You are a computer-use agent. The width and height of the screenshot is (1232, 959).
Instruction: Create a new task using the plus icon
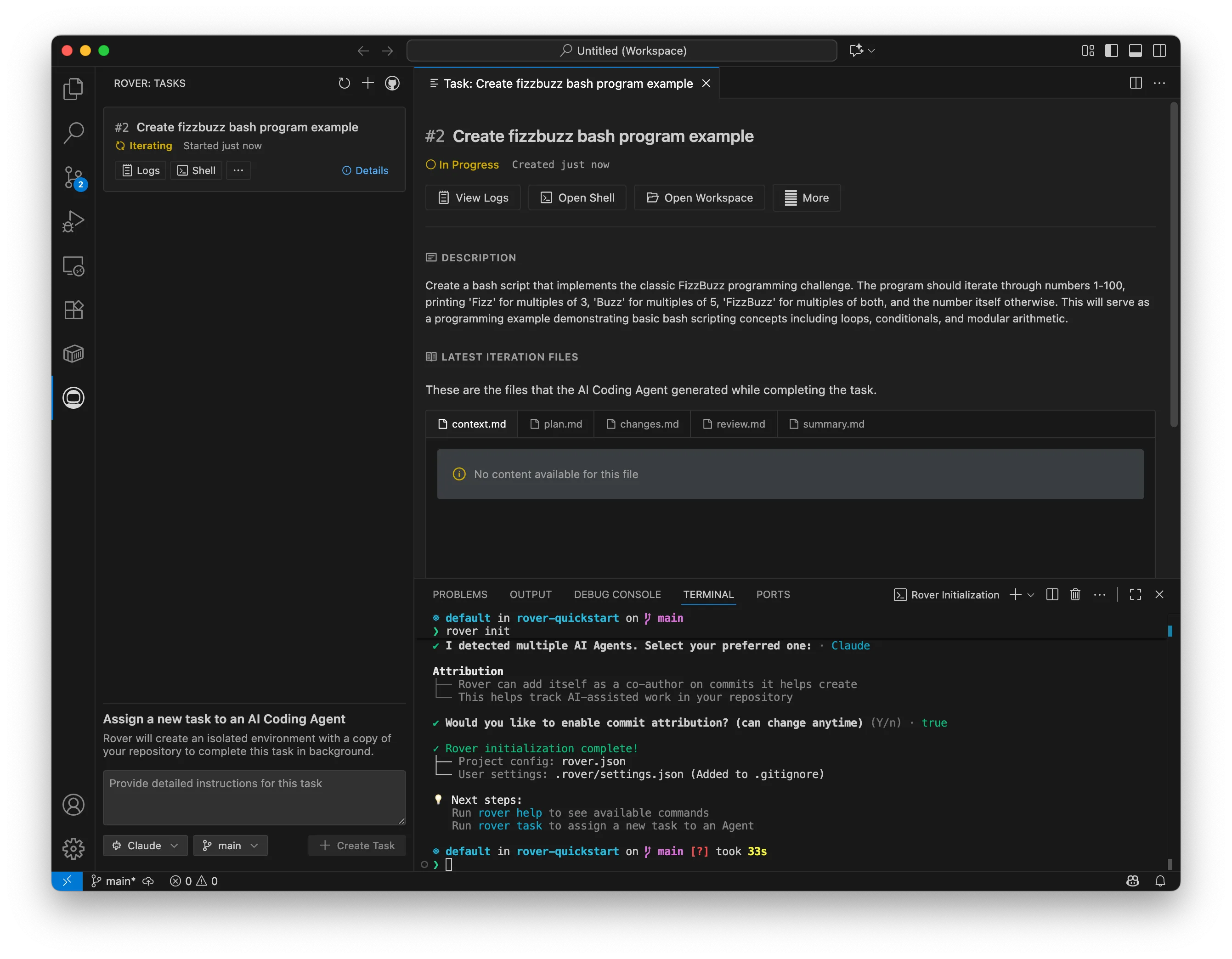(367, 83)
